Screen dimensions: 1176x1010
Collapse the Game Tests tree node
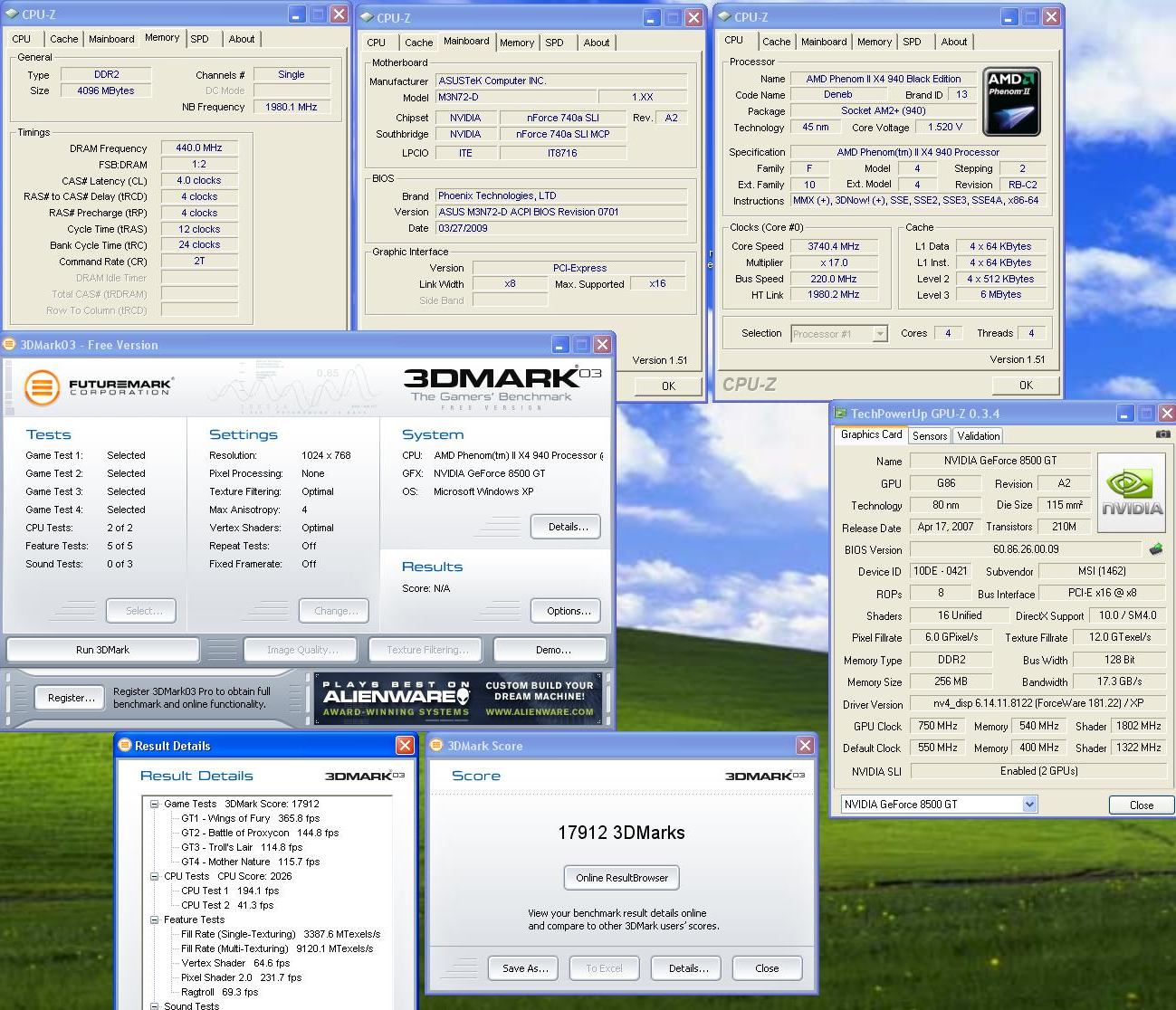154,803
